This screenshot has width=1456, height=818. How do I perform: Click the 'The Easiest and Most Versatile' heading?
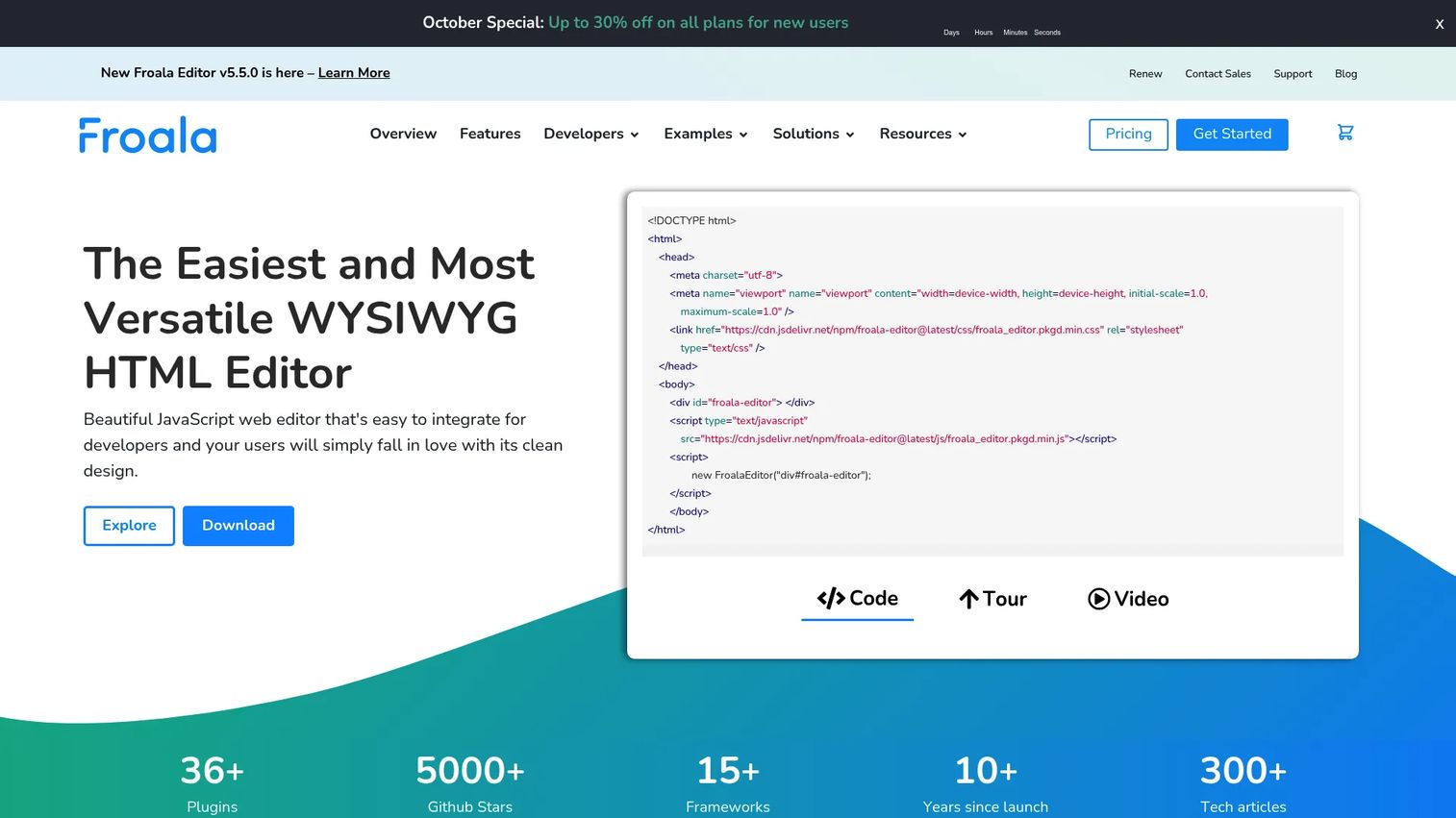click(x=309, y=318)
